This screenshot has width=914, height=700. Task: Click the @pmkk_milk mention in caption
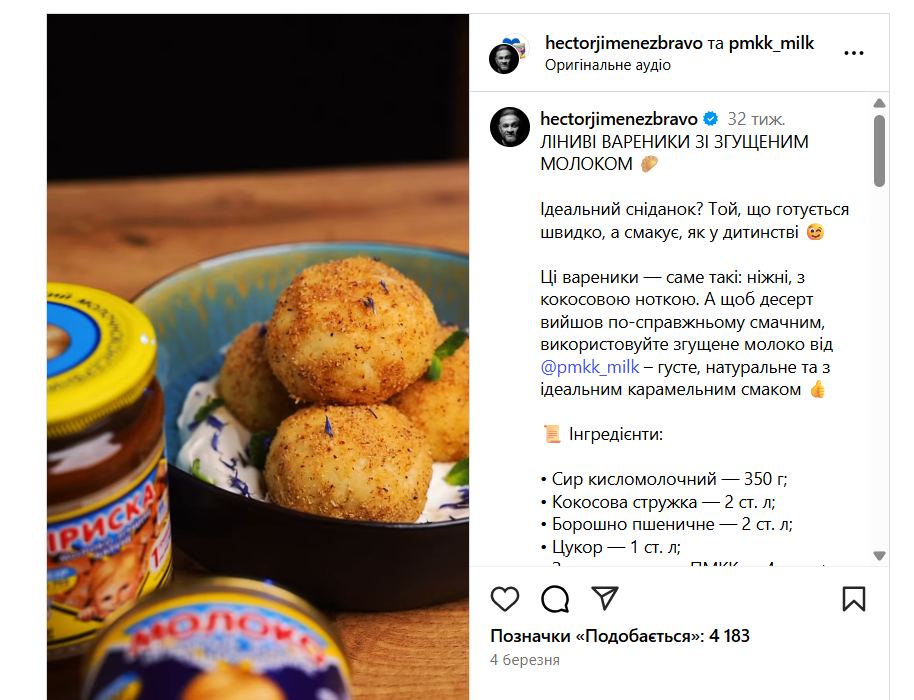(x=590, y=367)
